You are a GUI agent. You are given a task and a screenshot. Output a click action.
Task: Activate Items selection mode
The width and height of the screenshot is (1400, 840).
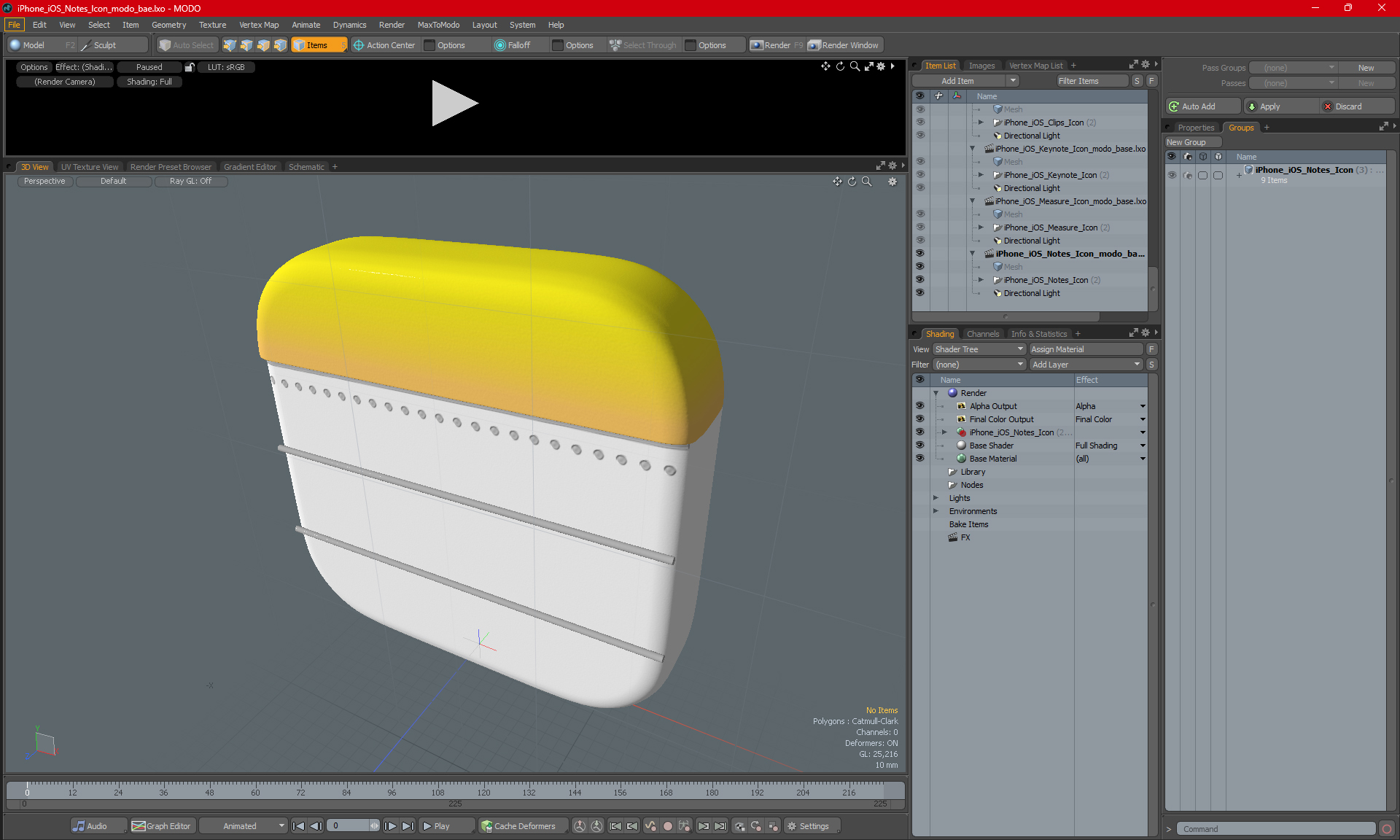pos(319,45)
